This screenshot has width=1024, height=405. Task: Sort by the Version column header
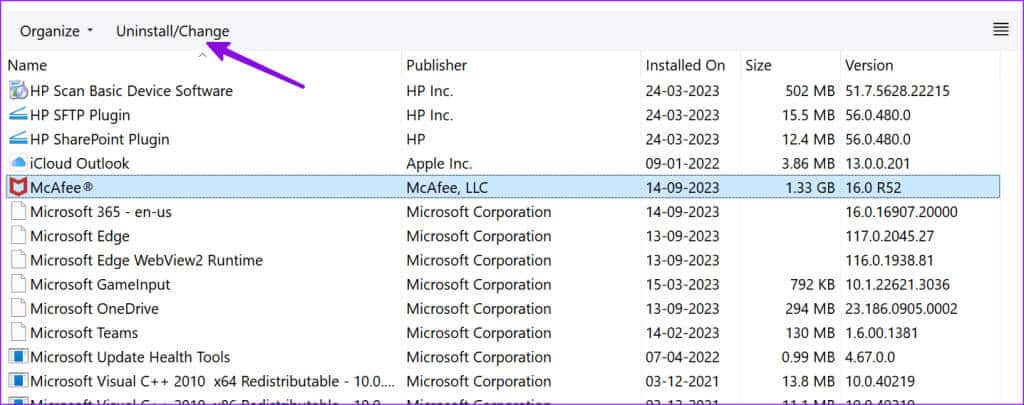(x=869, y=65)
